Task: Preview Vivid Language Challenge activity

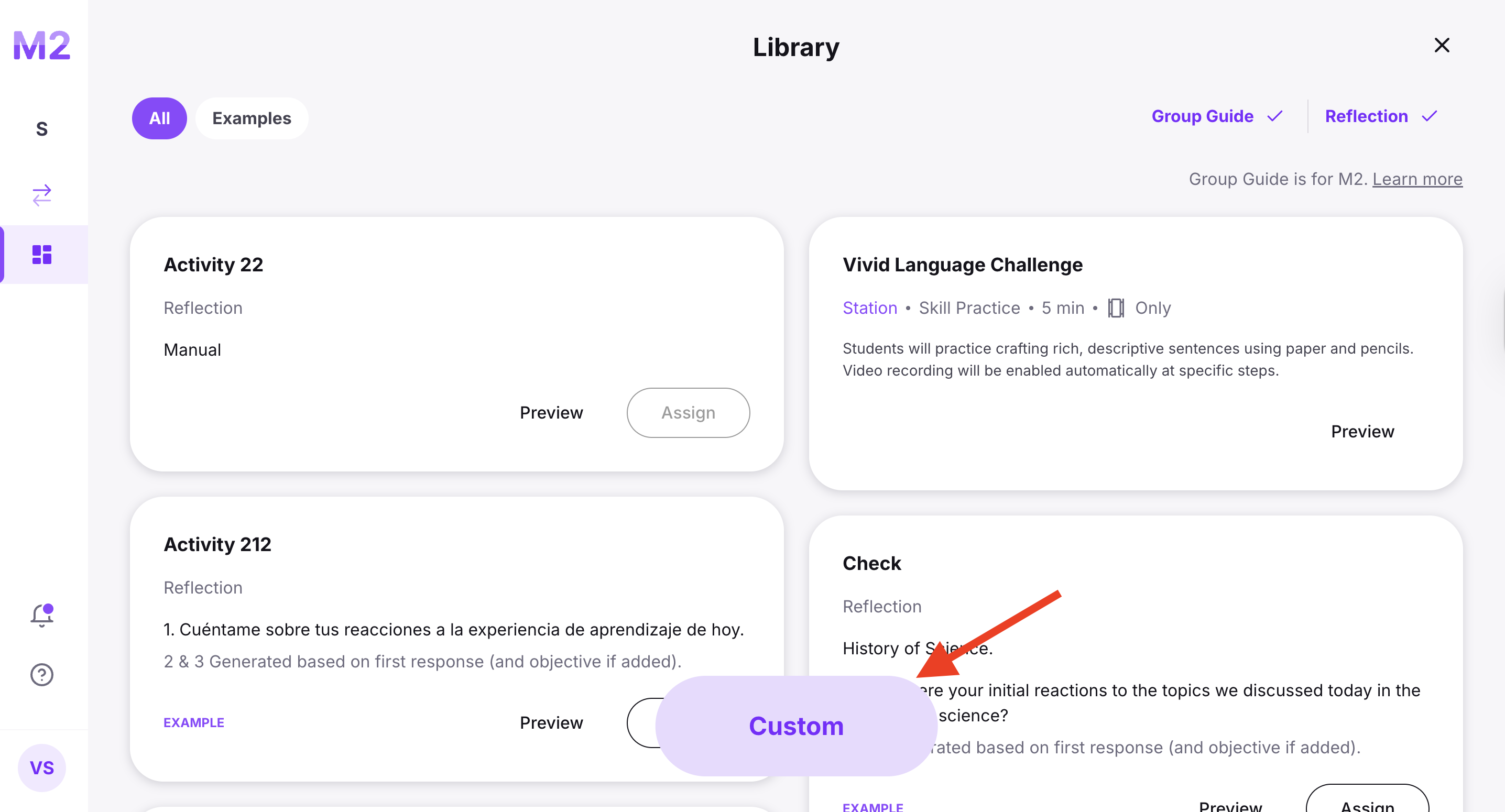Action: (1362, 431)
